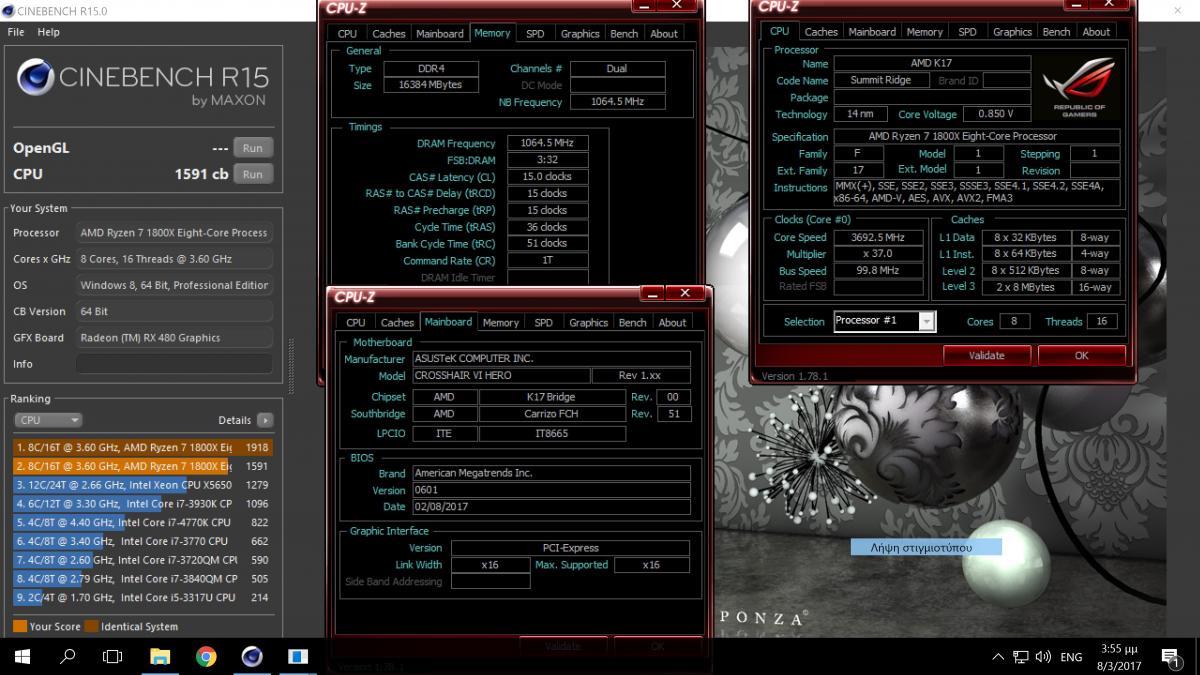Open Mainboard tab in CPU-Z Memory window
This screenshot has height=675, width=1200.
[440, 33]
